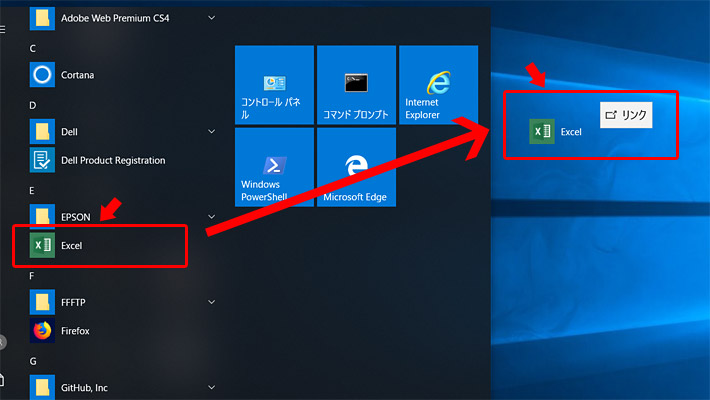Click the FFFTP label

pos(73,302)
